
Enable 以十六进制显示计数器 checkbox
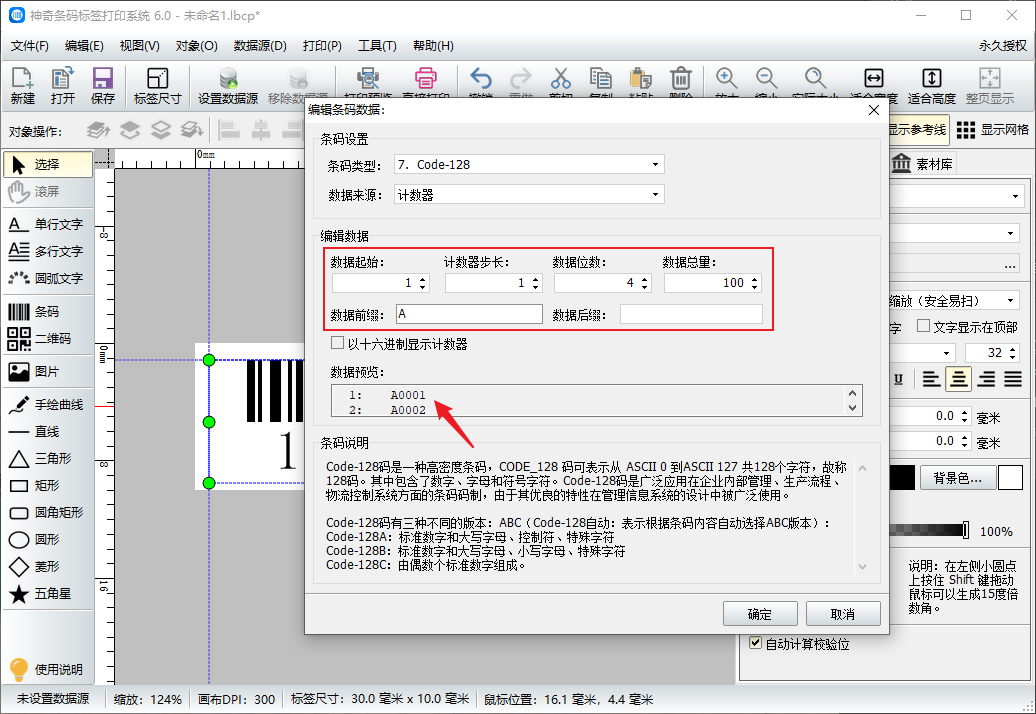338,343
